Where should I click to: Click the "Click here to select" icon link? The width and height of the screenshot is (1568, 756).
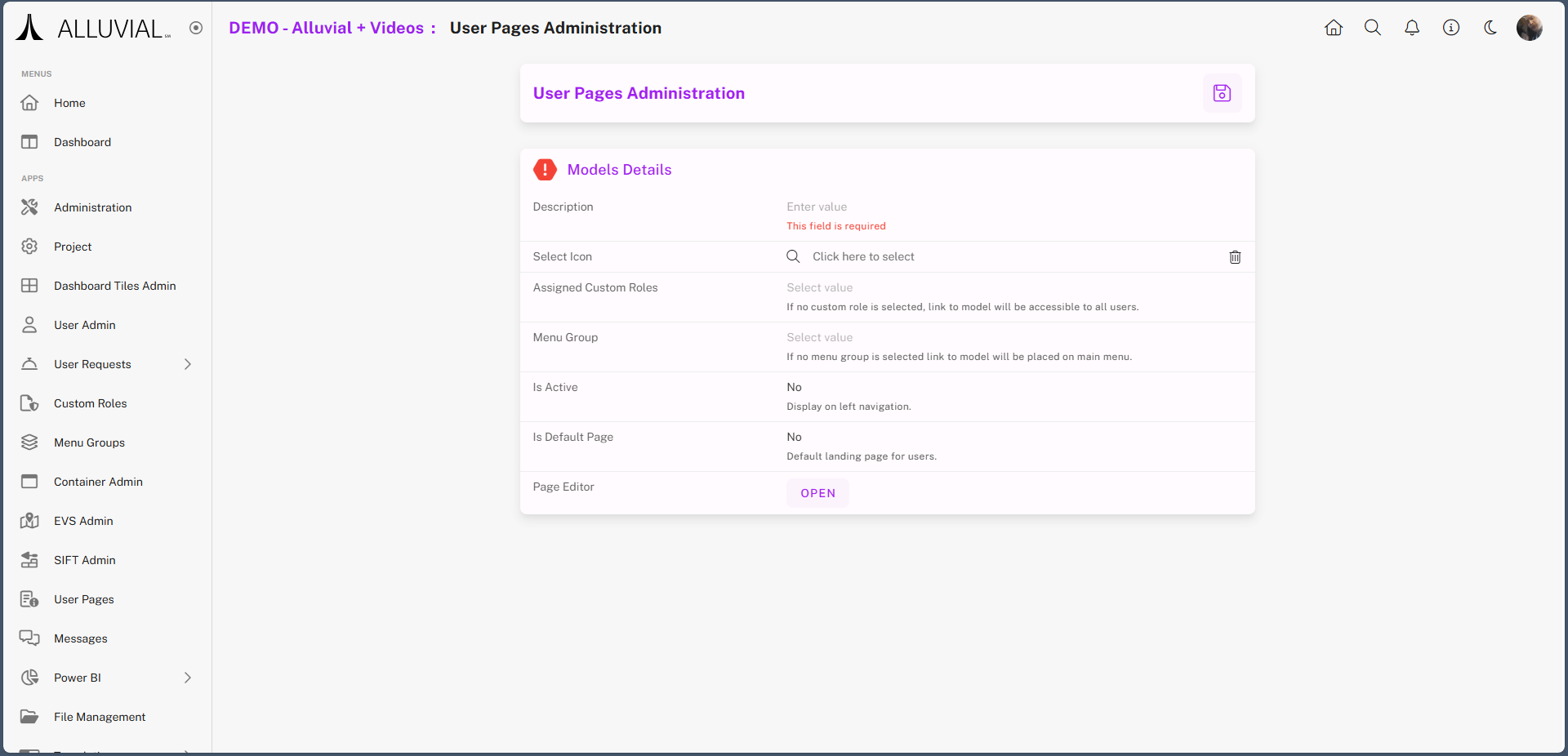tap(862, 256)
